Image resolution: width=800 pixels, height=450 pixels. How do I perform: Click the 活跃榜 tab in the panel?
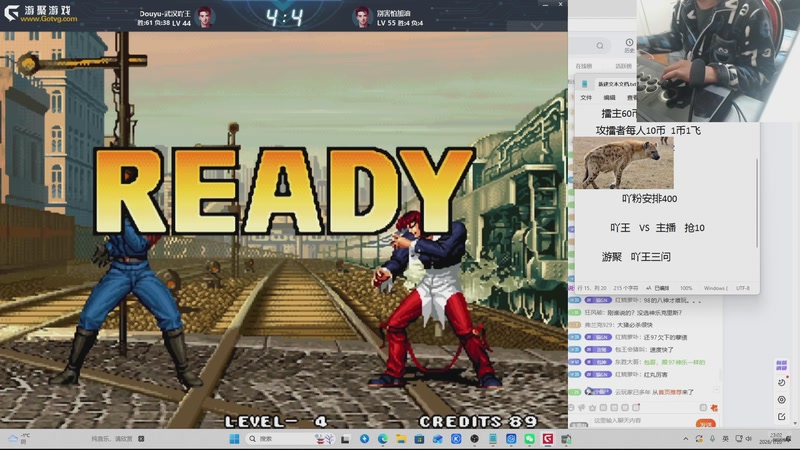623,66
